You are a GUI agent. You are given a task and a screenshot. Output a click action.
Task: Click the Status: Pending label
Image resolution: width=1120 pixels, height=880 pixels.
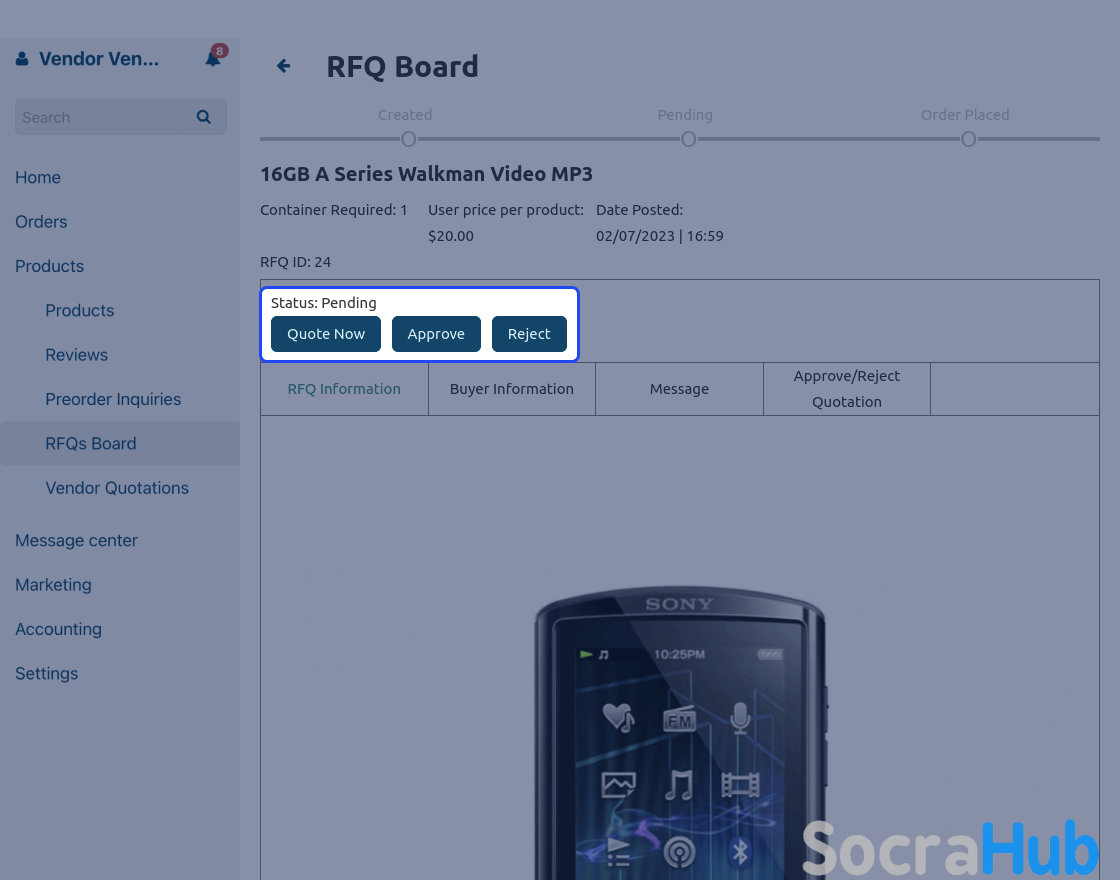click(x=324, y=303)
